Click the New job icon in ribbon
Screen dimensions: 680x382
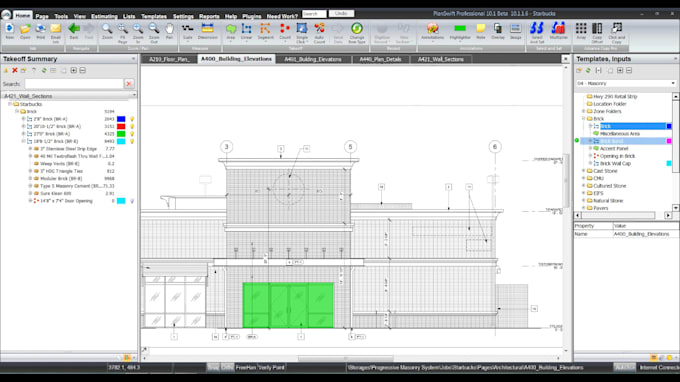pyautogui.click(x=10, y=29)
